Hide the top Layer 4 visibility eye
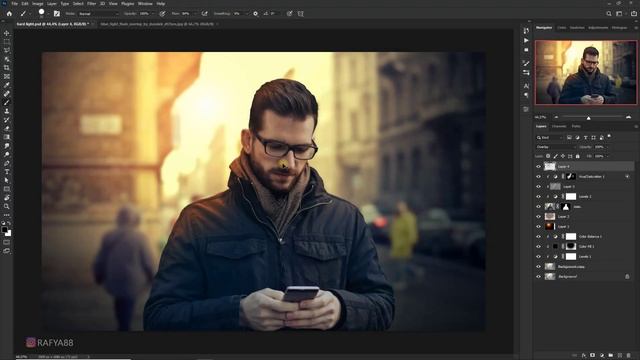The height and width of the screenshot is (360, 640). coord(538,167)
